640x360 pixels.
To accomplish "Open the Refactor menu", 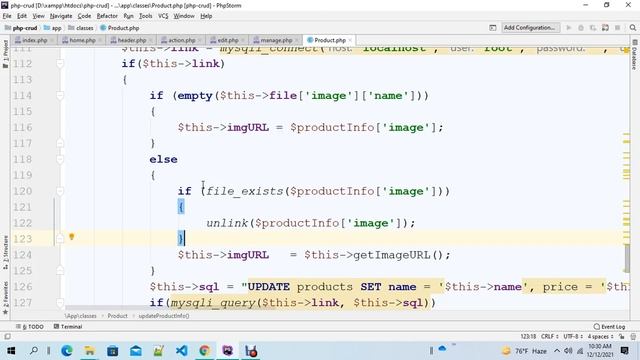I will pyautogui.click(x=107, y=16).
